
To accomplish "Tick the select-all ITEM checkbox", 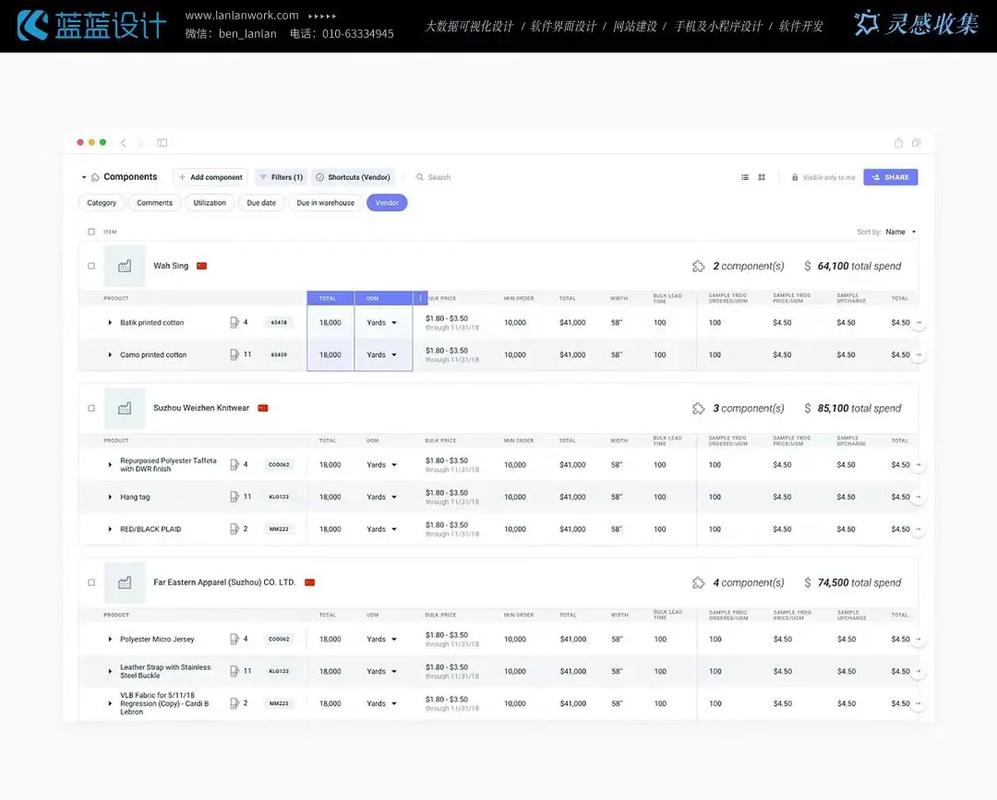I will tap(92, 232).
